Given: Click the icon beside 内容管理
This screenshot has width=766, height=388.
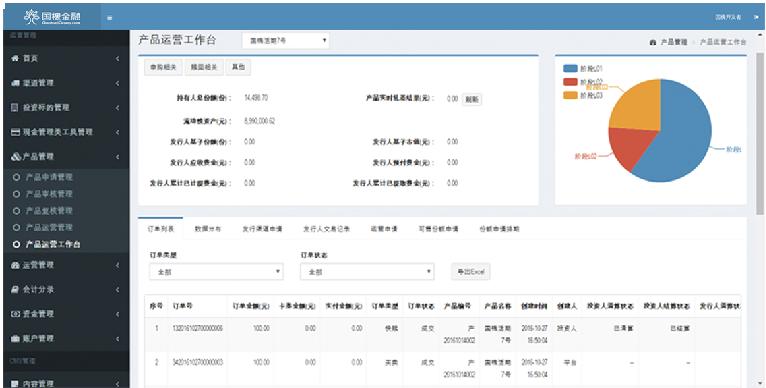Looking at the screenshot, I should point(15,384).
